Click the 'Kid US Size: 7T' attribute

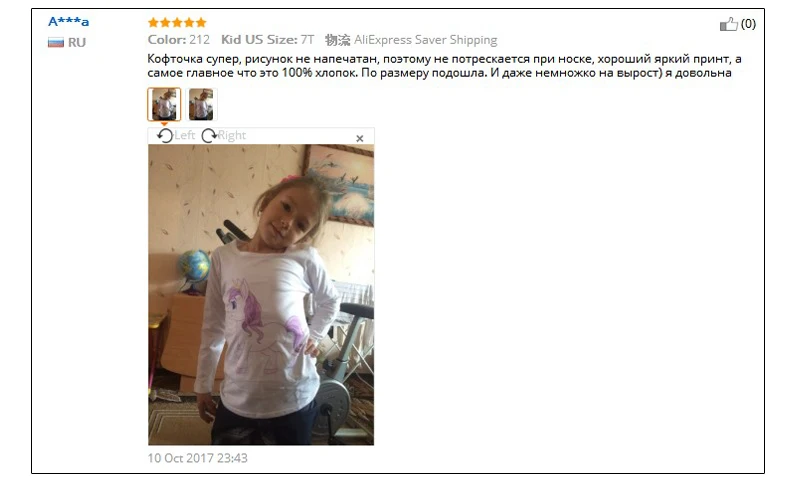[x=267, y=40]
